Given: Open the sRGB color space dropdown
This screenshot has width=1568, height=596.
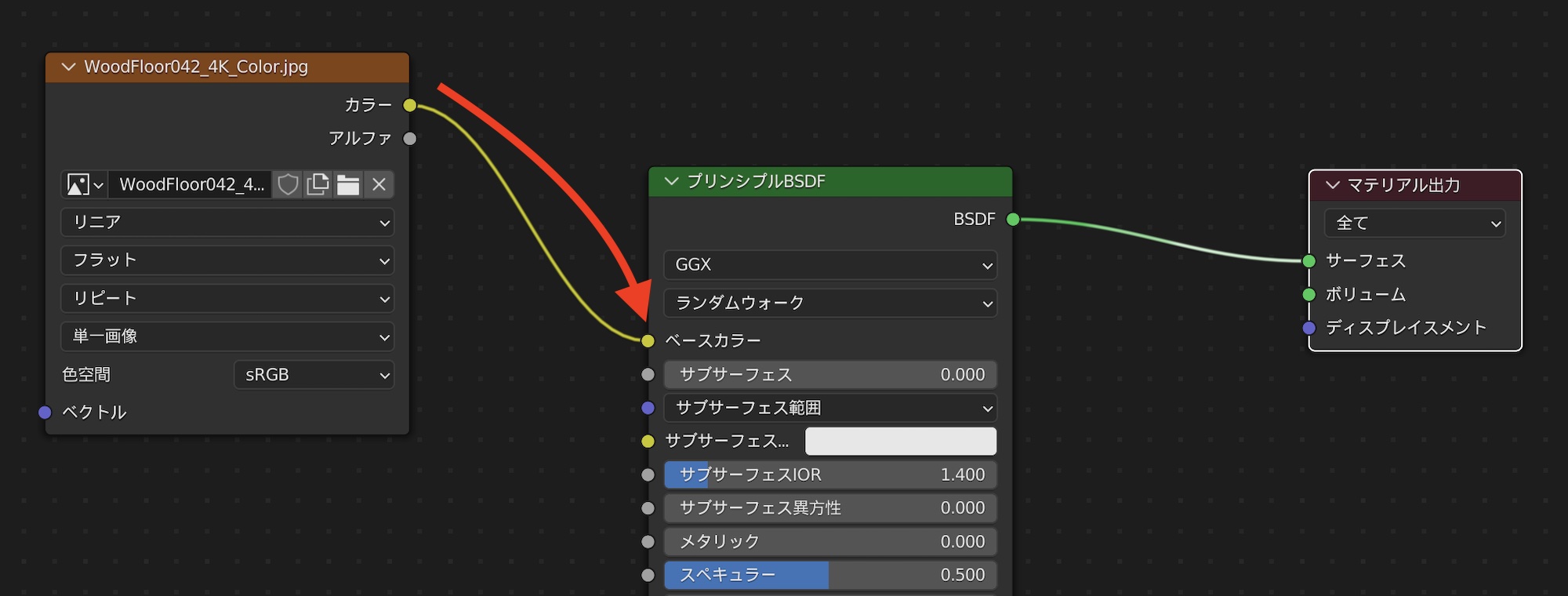Looking at the screenshot, I should coord(314,376).
